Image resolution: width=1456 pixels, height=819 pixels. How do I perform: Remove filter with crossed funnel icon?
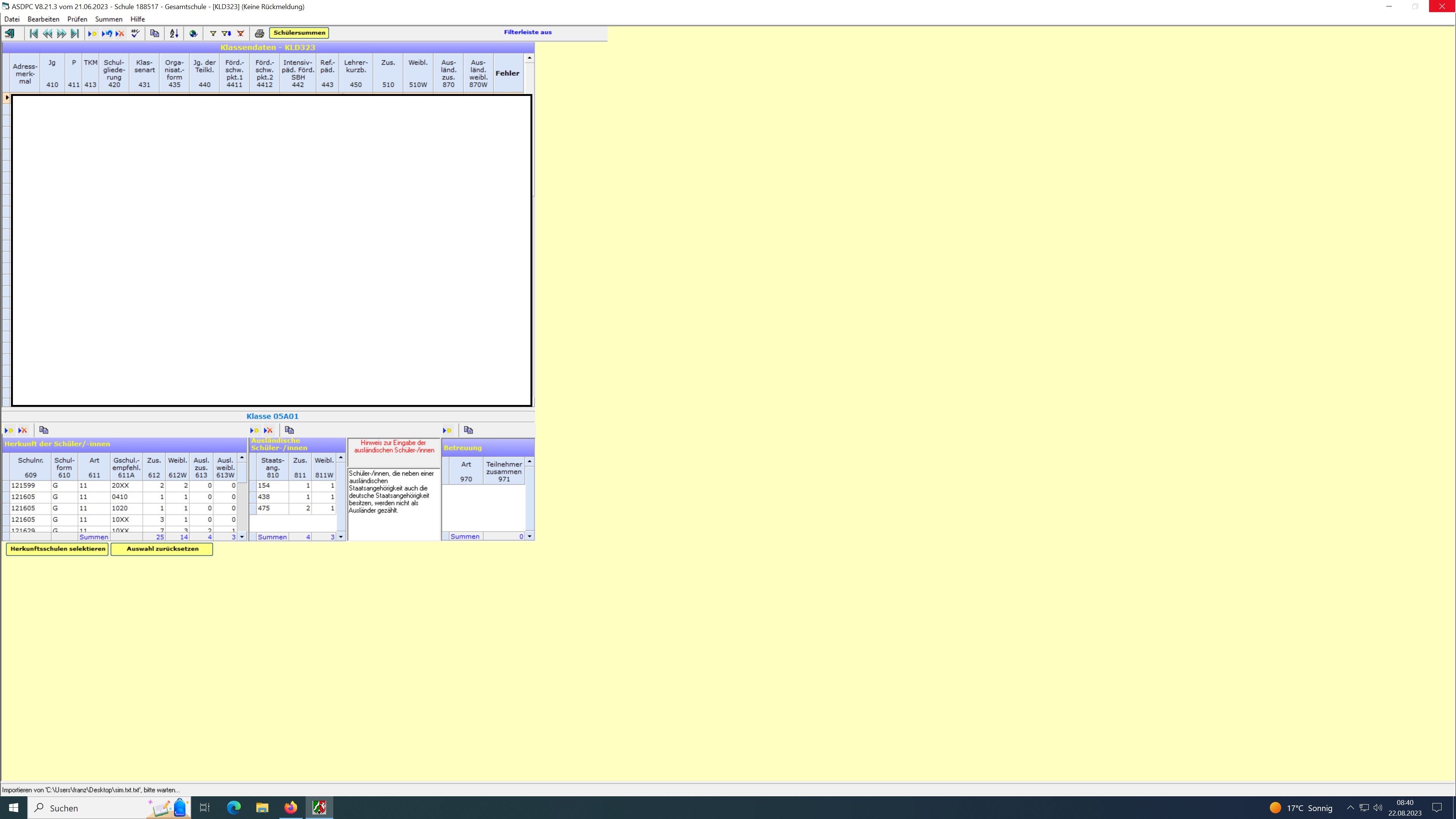(240, 33)
